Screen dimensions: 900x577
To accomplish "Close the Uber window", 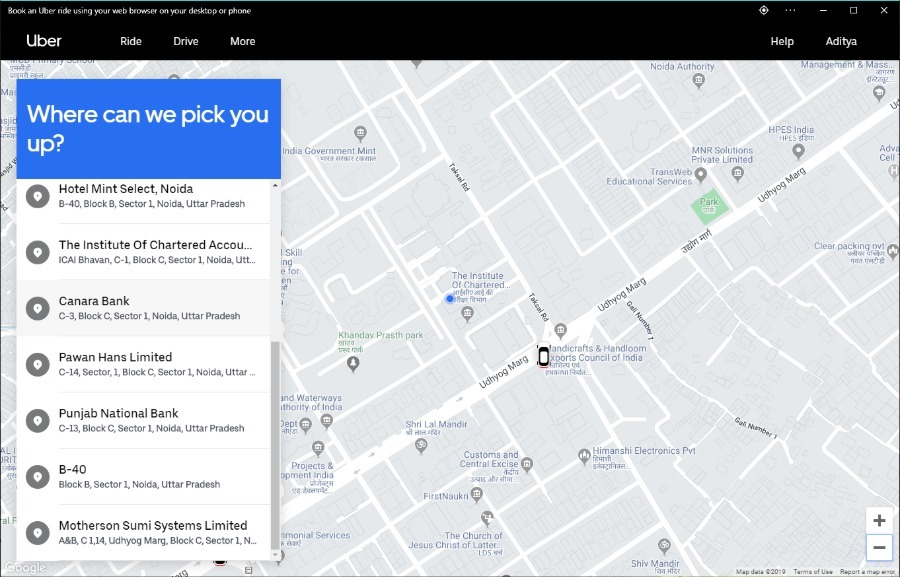I will click(x=884, y=10).
